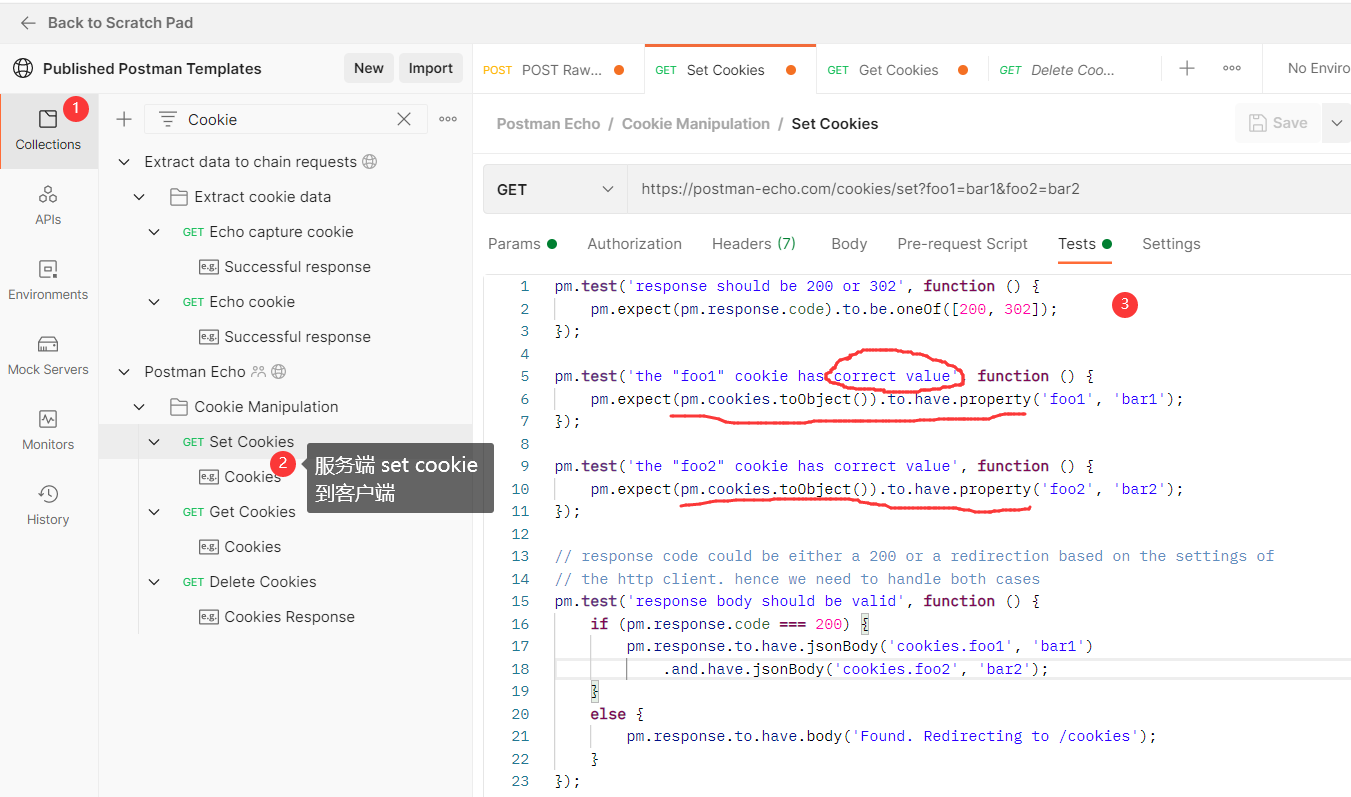Select the Echo cookie request
The width and height of the screenshot is (1351, 797).
click(x=252, y=302)
